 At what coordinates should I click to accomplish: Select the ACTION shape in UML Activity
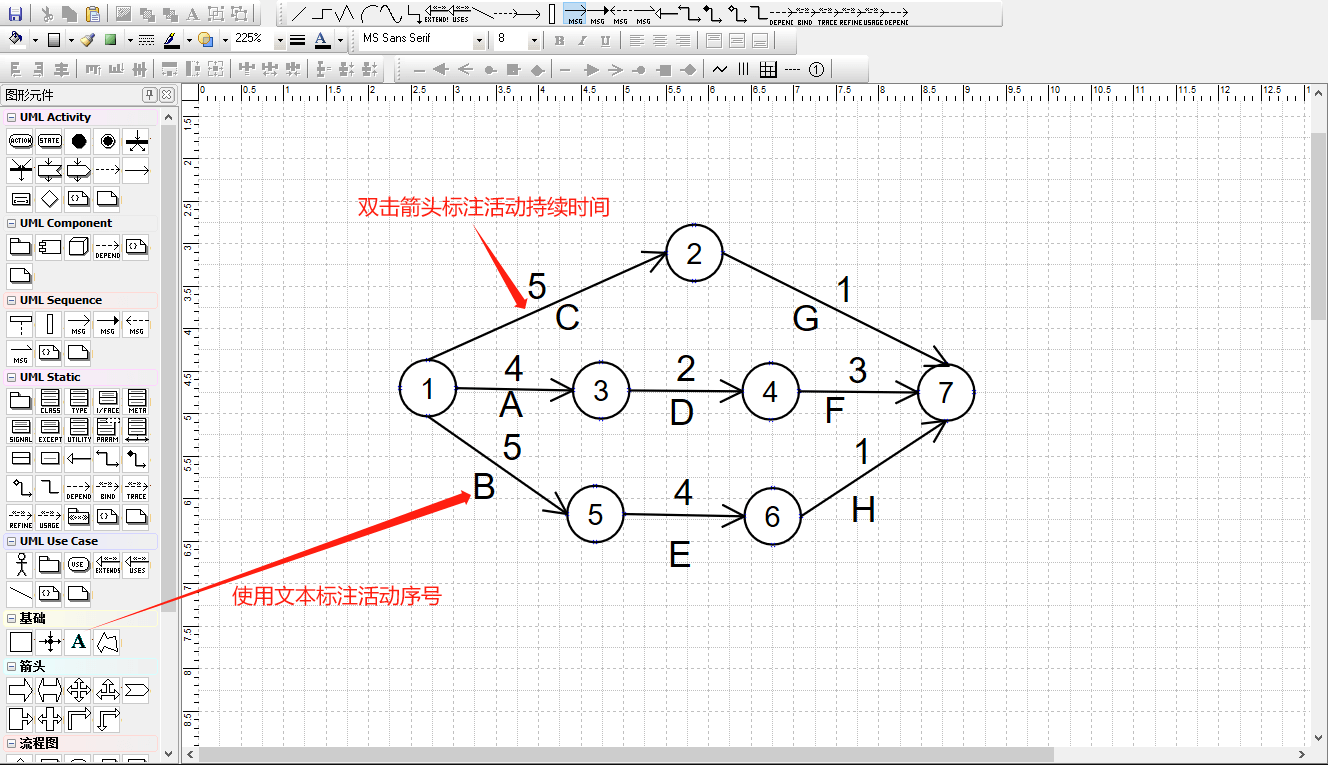20,141
